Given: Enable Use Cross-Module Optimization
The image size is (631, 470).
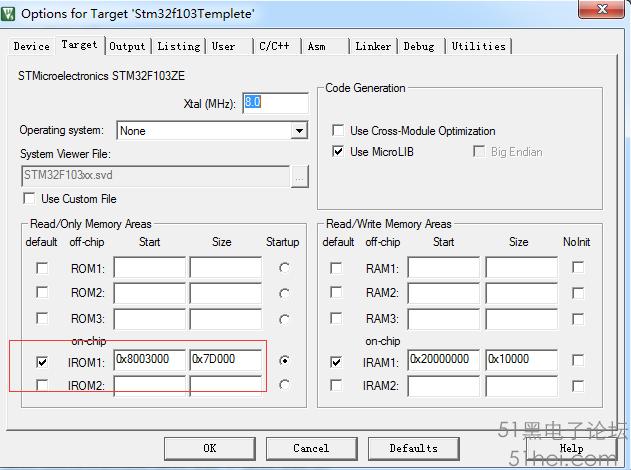Looking at the screenshot, I should [x=338, y=130].
